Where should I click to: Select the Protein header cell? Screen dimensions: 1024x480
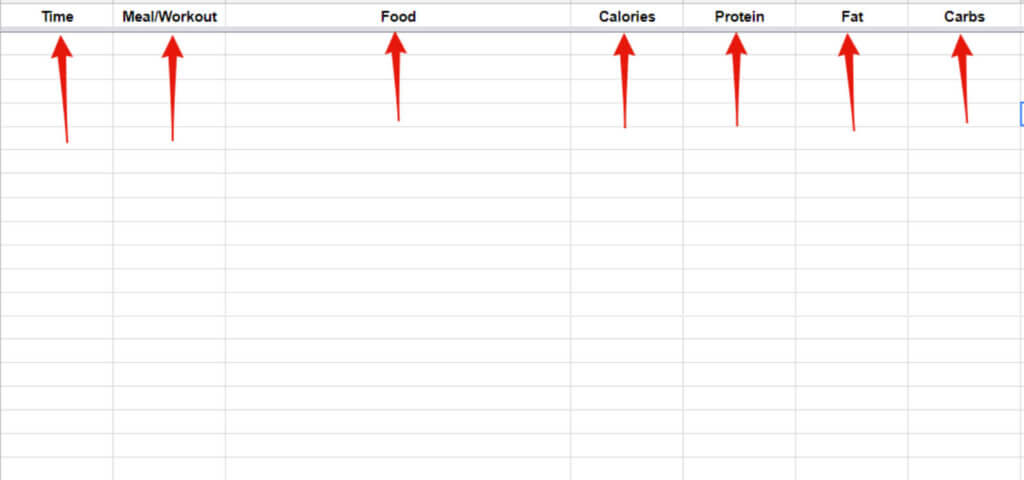(x=739, y=17)
